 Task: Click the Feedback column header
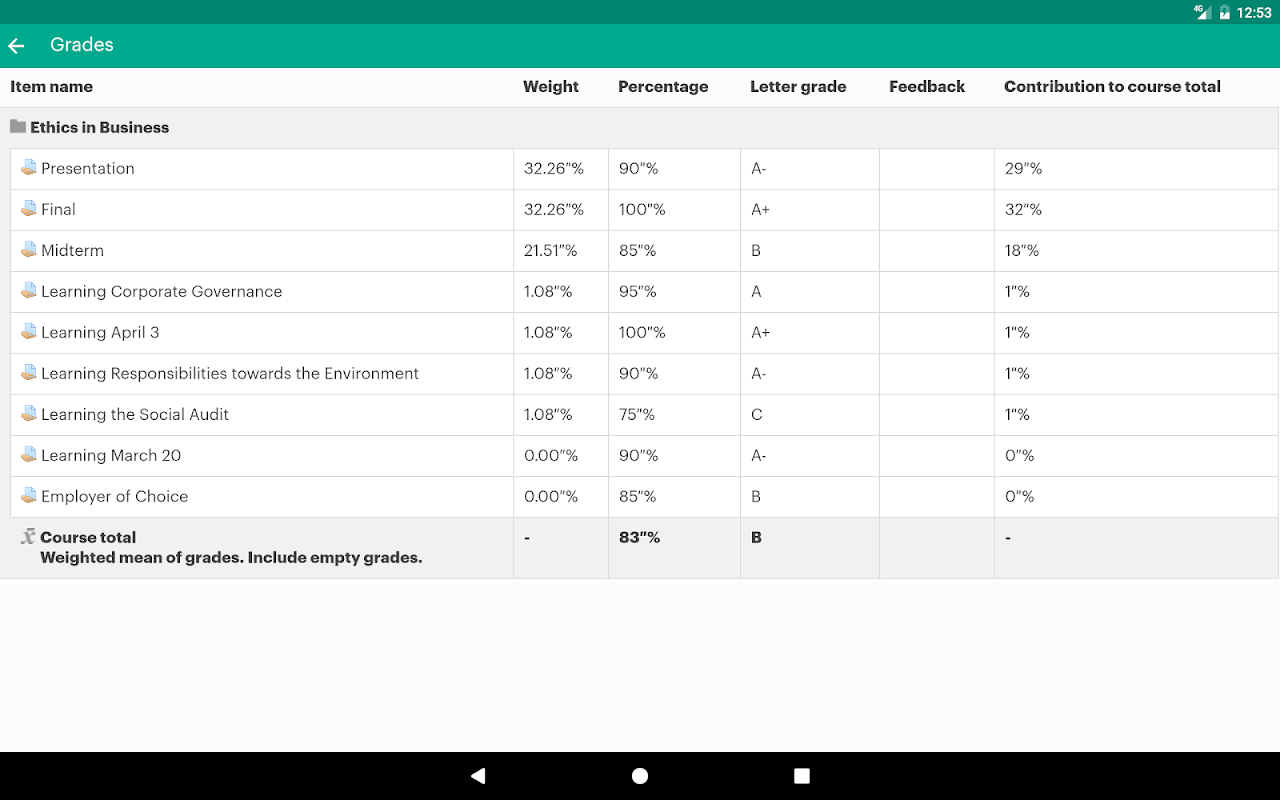[x=927, y=87]
